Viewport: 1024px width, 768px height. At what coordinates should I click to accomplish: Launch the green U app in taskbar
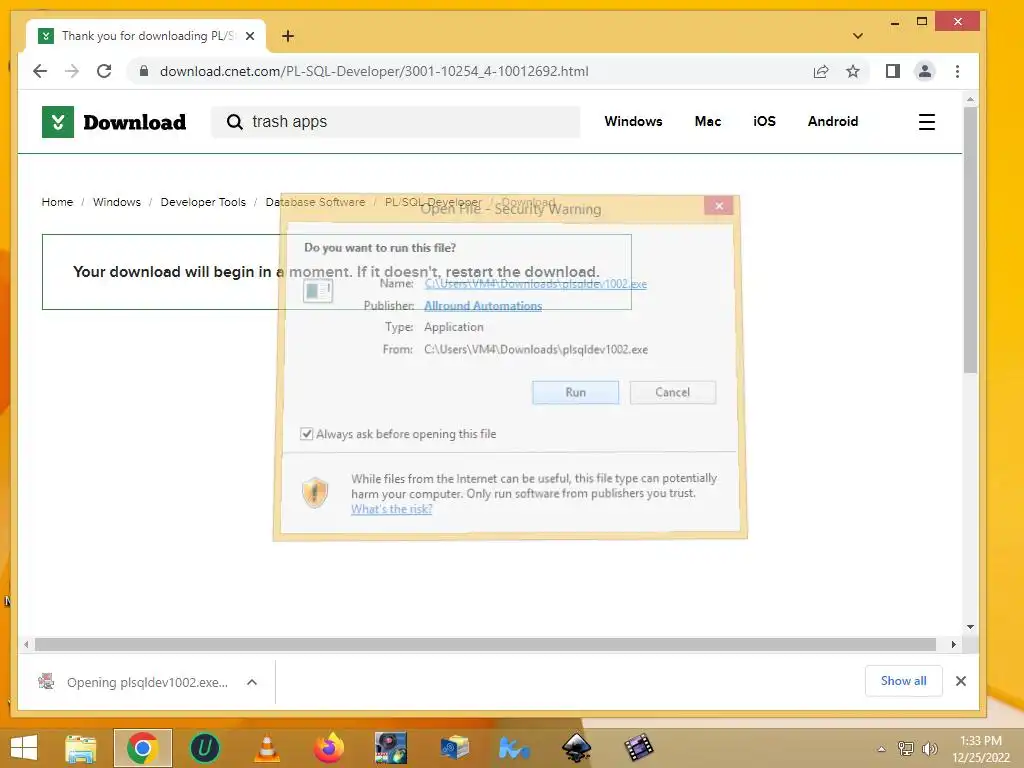[x=204, y=748]
